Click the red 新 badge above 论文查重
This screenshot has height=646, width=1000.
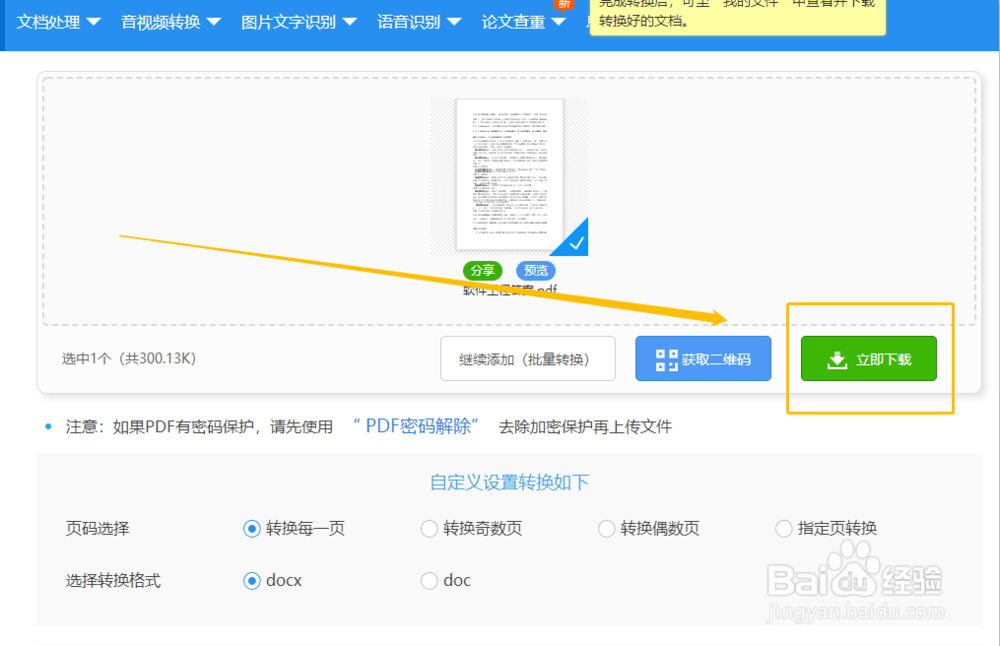pyautogui.click(x=563, y=5)
